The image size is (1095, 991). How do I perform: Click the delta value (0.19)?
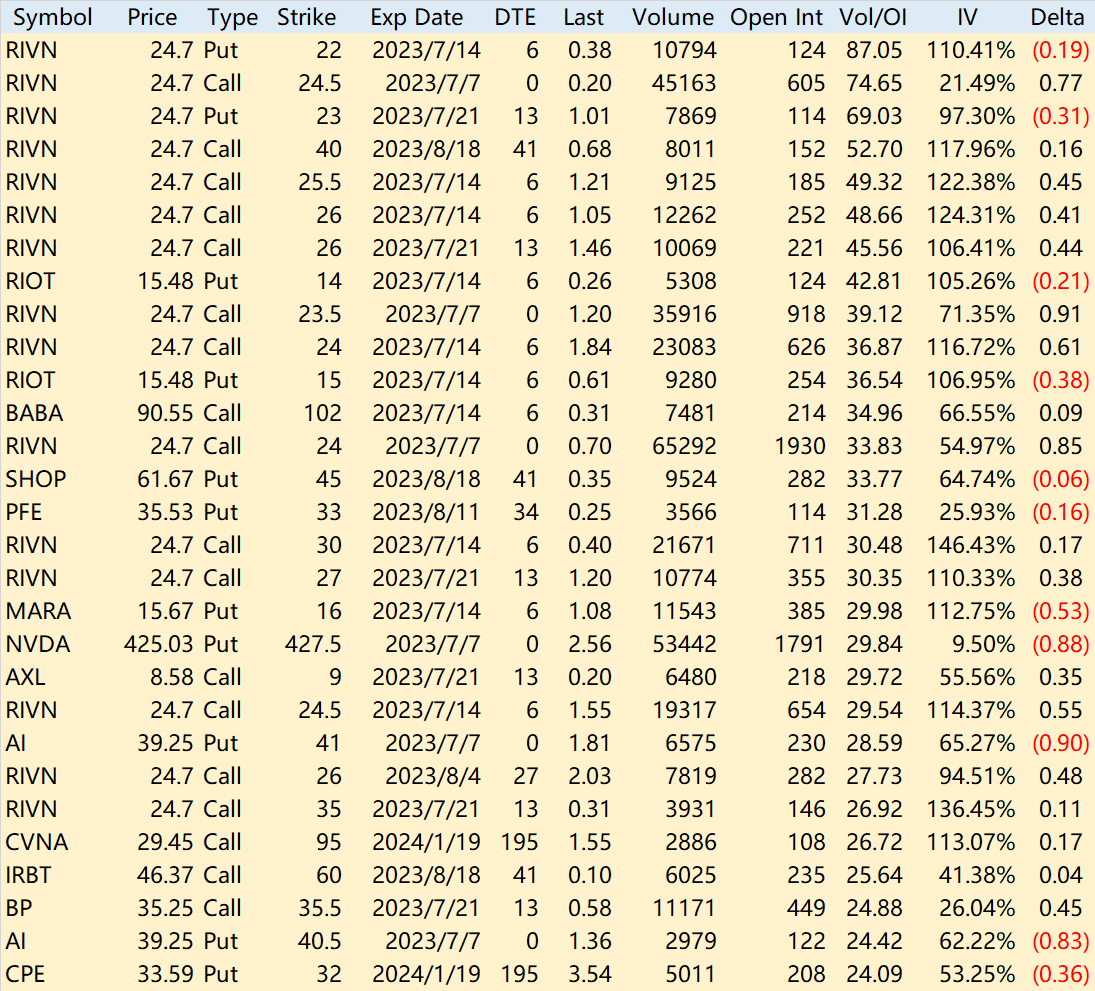1061,50
